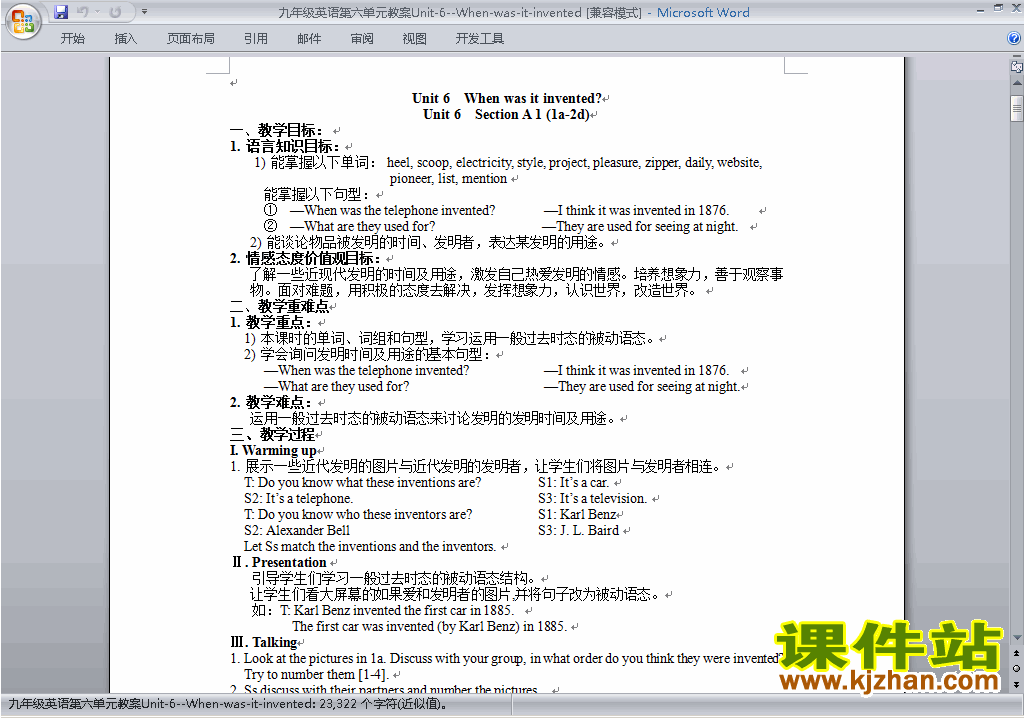Click the Redo button in Quick Access

click(115, 12)
